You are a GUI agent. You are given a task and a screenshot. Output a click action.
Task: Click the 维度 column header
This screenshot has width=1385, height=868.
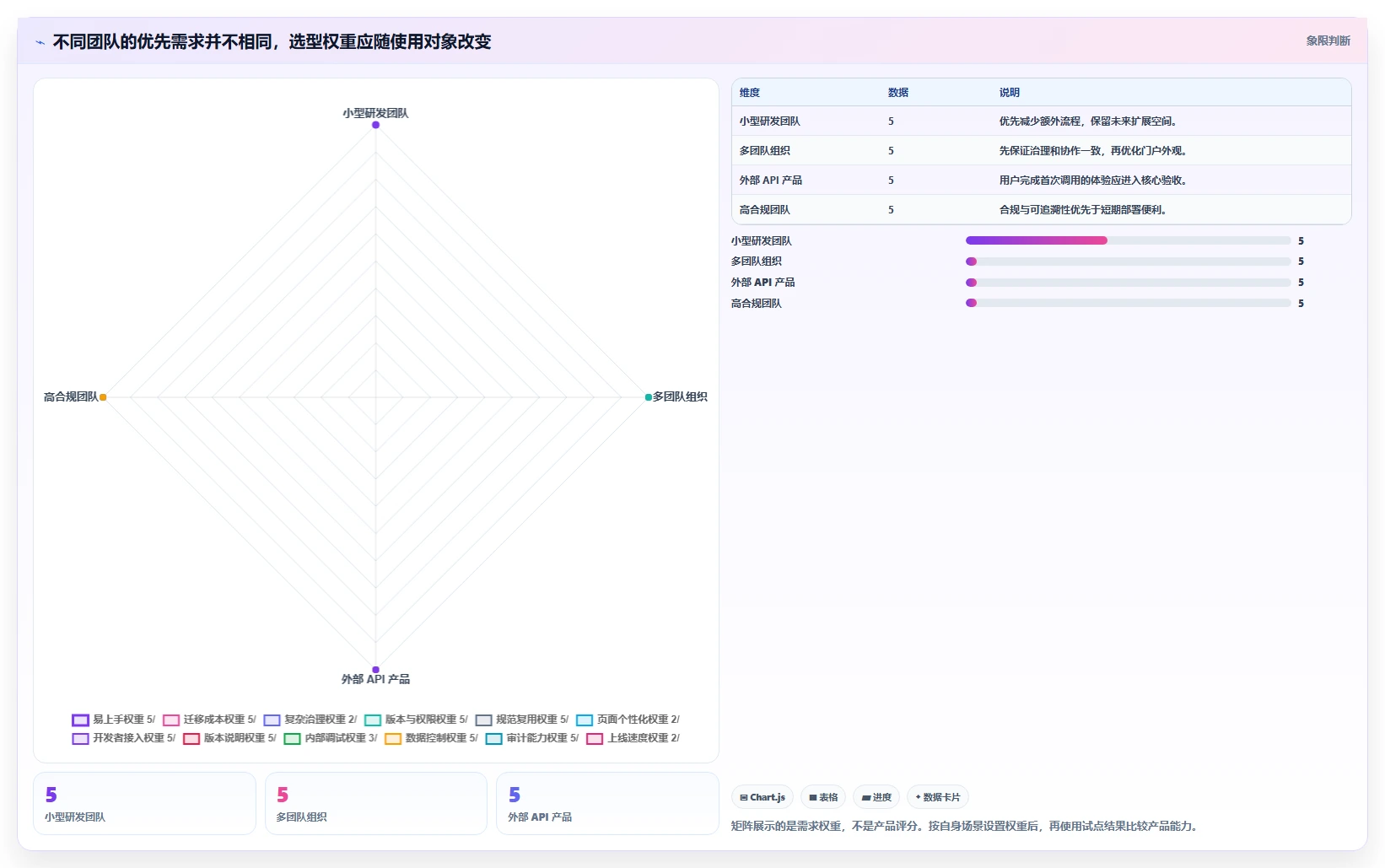click(x=750, y=93)
